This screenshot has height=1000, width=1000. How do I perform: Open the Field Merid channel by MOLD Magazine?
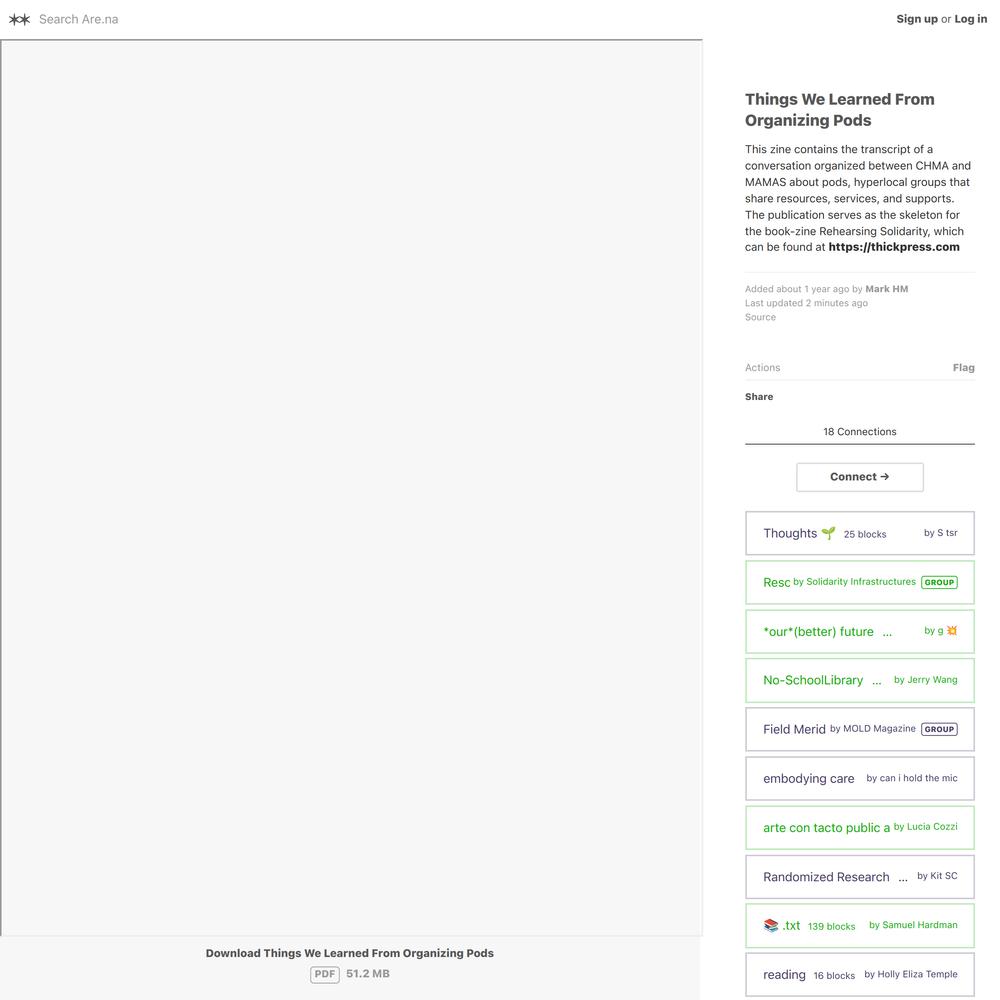click(x=860, y=729)
